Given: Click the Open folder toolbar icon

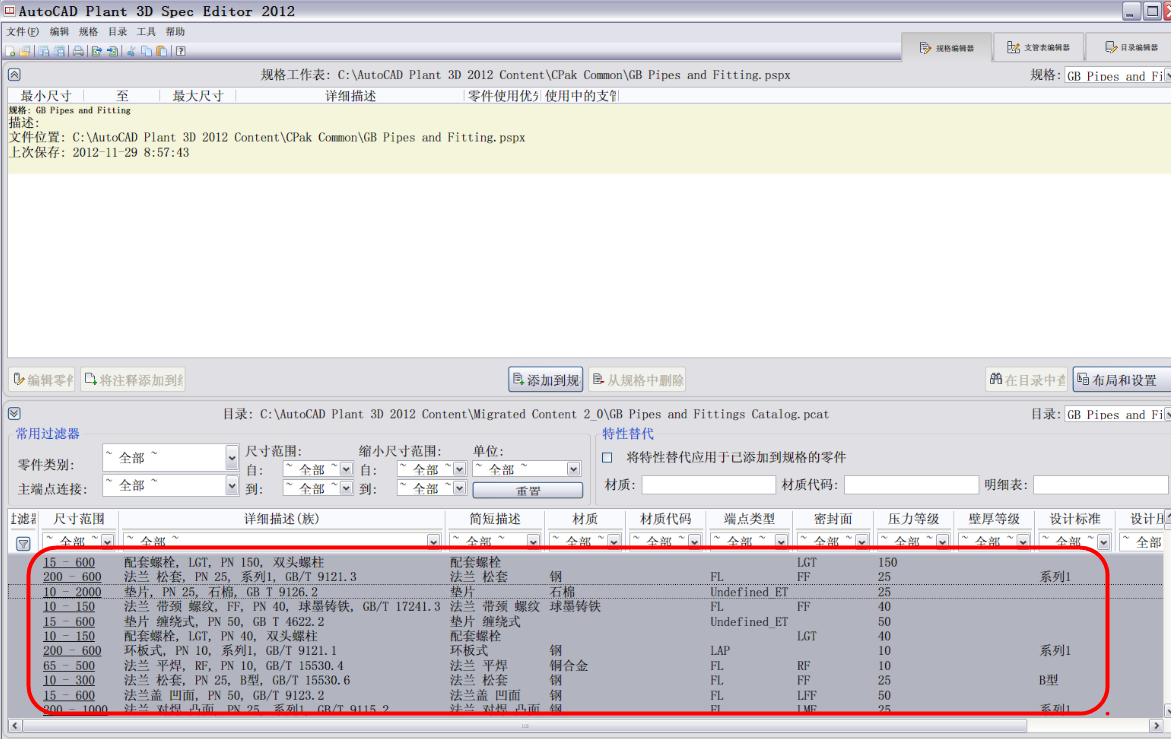Looking at the screenshot, I should tap(25, 51).
